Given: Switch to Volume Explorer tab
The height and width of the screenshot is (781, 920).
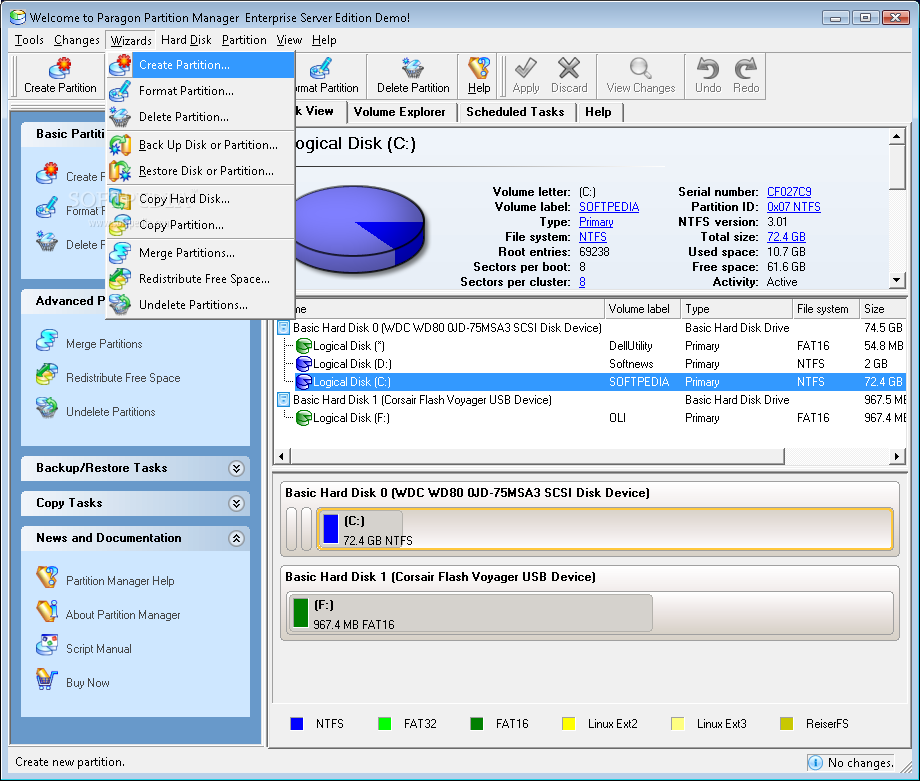Looking at the screenshot, I should tap(400, 111).
